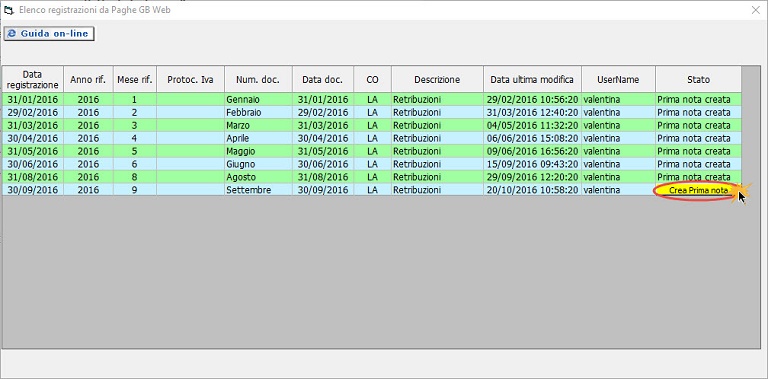Click the Protoc. Iva column header
This screenshot has height=379, width=768.
click(x=191, y=79)
